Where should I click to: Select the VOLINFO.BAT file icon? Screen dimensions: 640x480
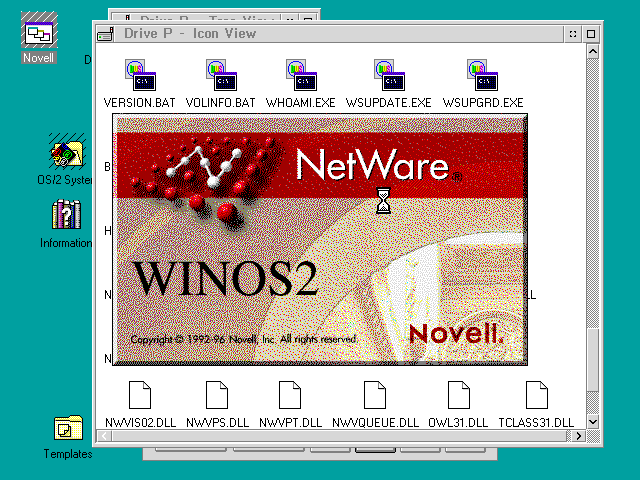click(x=221, y=75)
